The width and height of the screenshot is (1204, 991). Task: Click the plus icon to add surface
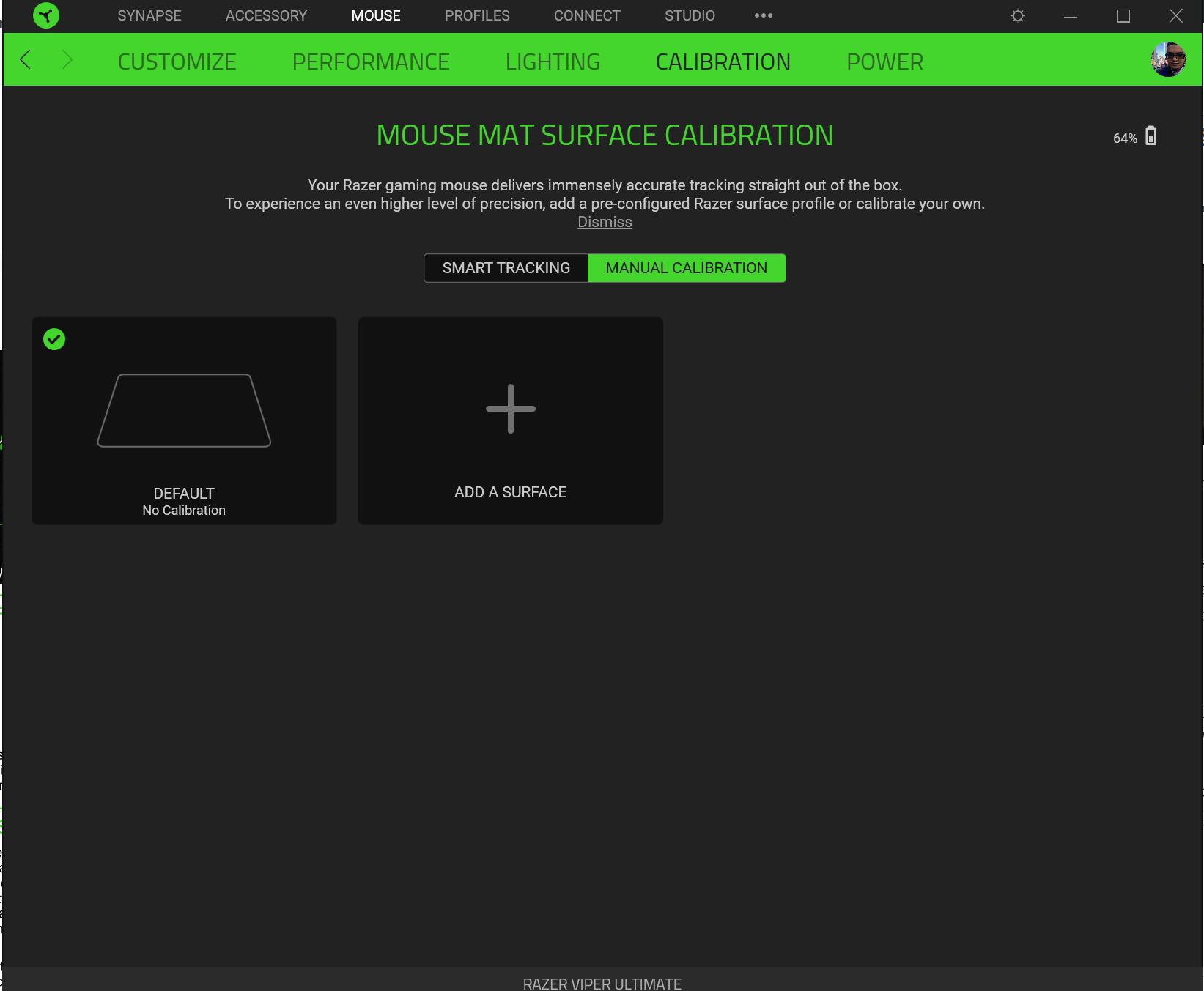[511, 409]
